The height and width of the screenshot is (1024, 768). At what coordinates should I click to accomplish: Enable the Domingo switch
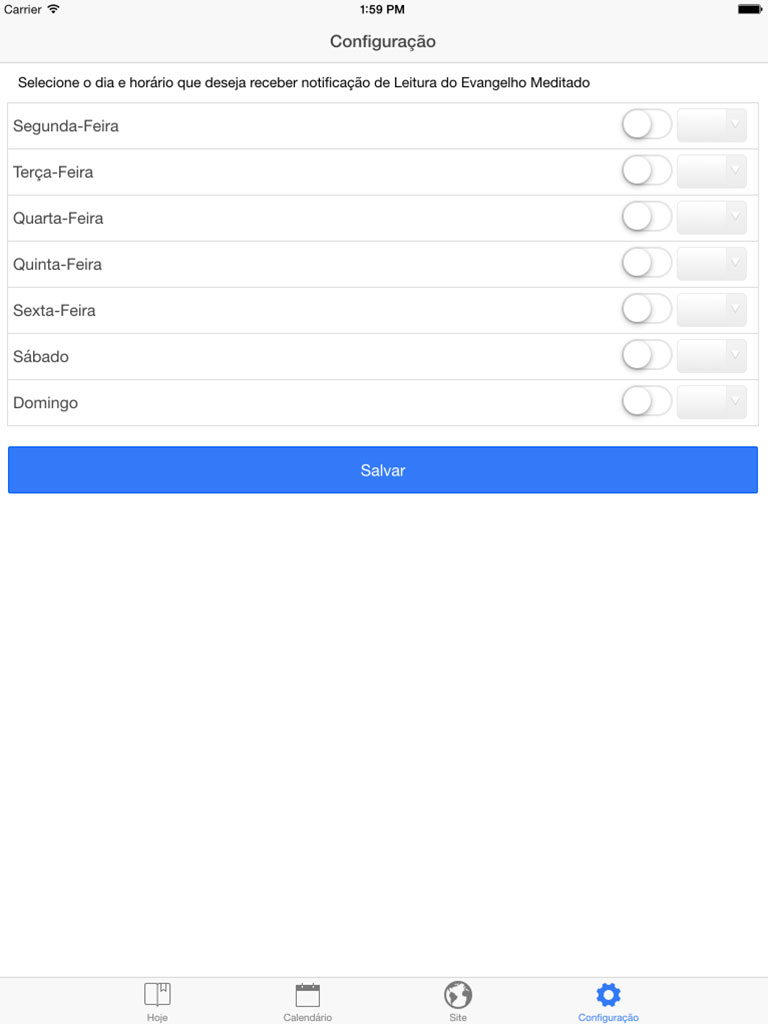[647, 402]
